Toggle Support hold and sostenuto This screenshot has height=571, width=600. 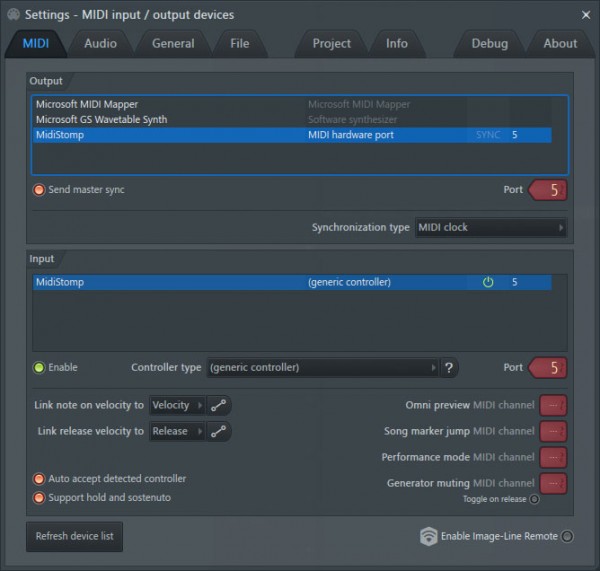pyautogui.click(x=39, y=497)
